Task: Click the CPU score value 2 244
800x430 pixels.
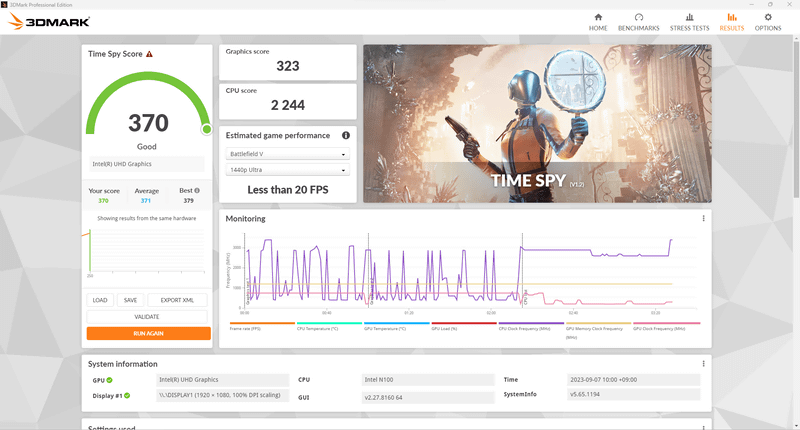Action: (288, 105)
